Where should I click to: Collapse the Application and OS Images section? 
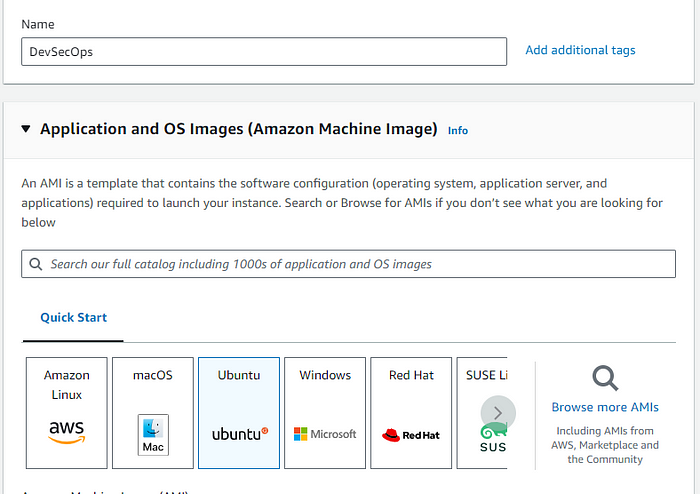click(26, 129)
